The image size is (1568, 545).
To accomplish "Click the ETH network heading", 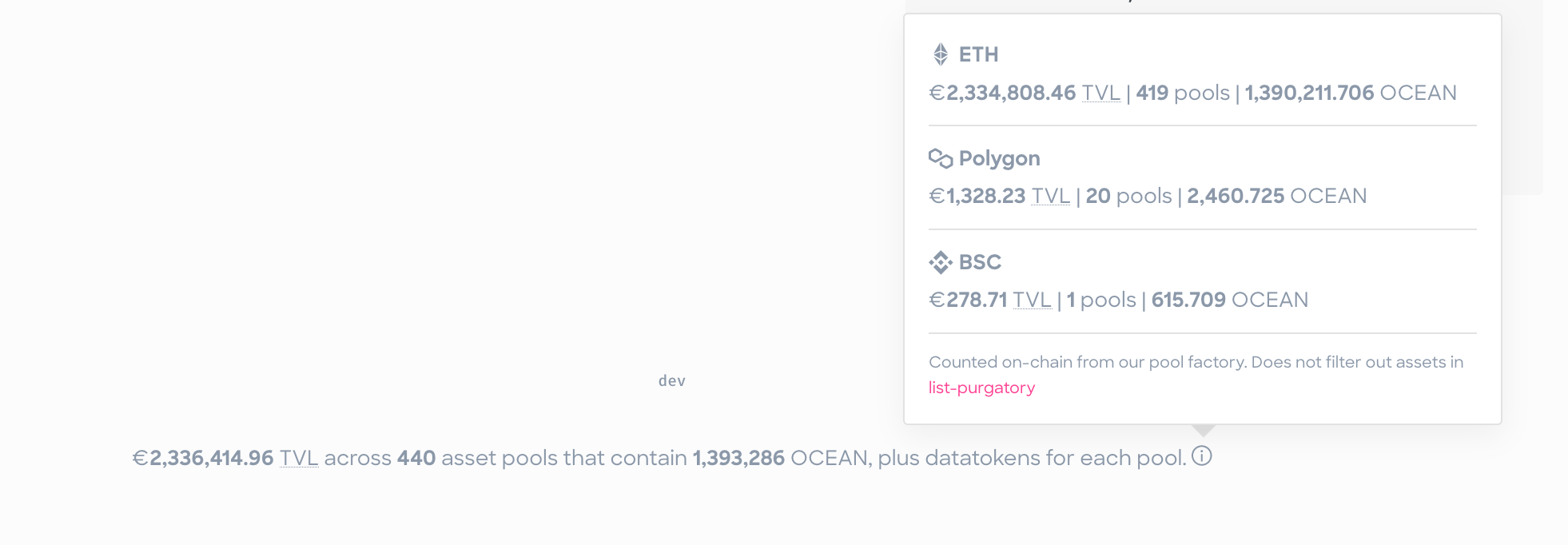I will (x=979, y=54).
